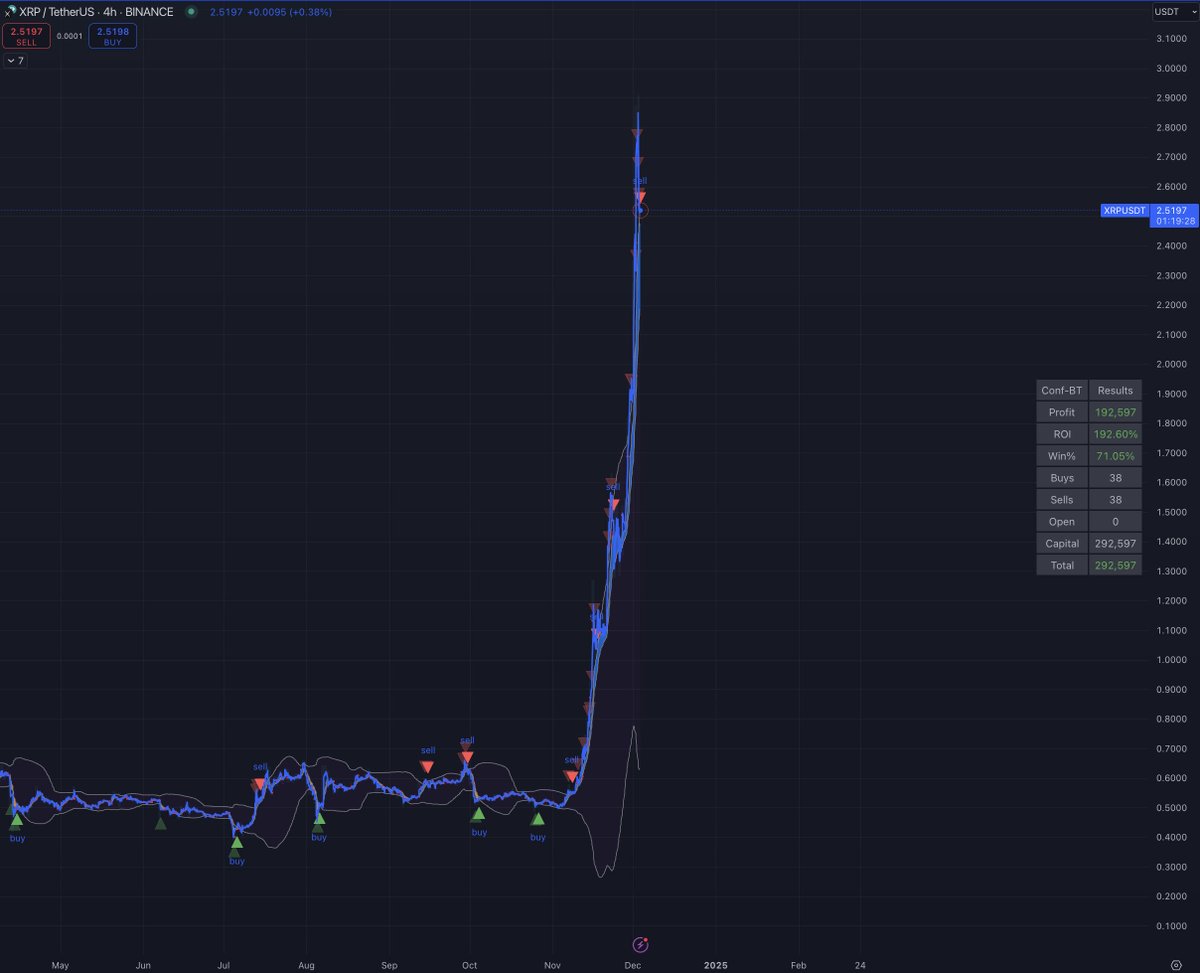Click the 2025 label on time axis
Viewport: 1200px width, 973px height.
click(715, 965)
